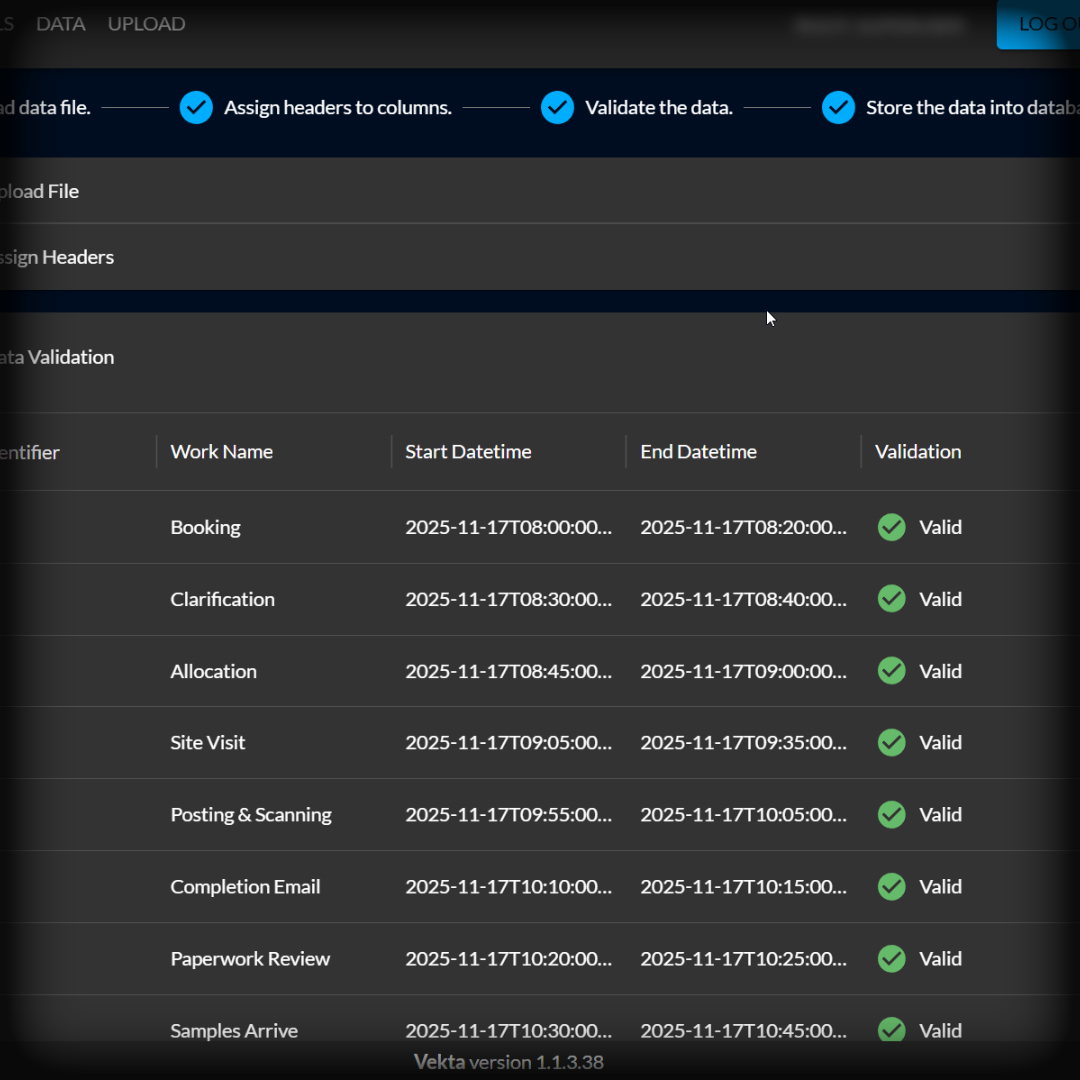The width and height of the screenshot is (1080, 1080).
Task: Click the Valid check icon on Site Visit row
Action: point(890,742)
